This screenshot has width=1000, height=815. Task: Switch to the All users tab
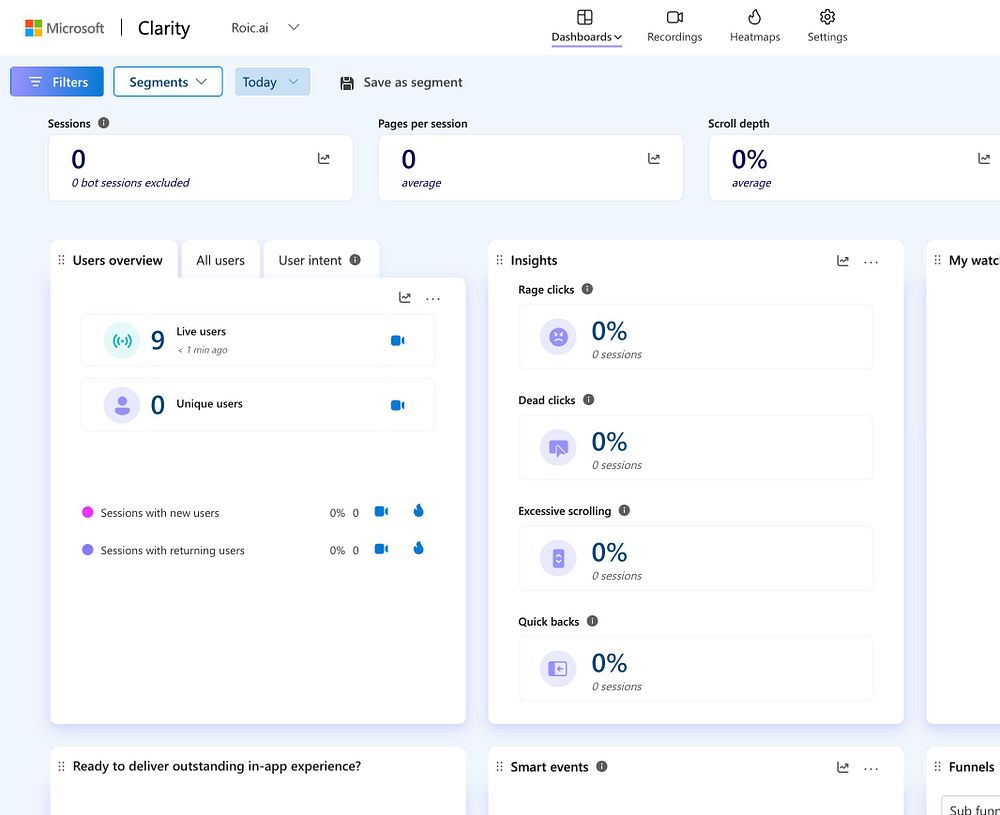coord(220,260)
